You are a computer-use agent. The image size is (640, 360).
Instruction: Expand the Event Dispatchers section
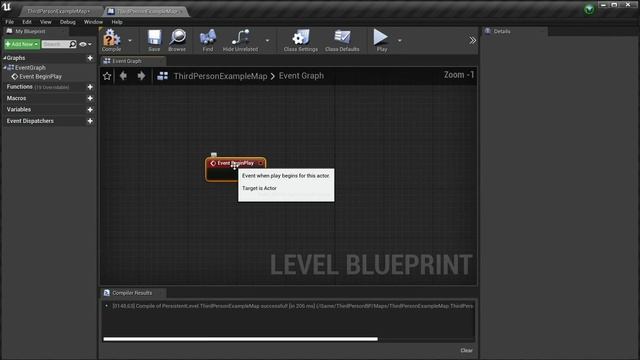pos(30,121)
